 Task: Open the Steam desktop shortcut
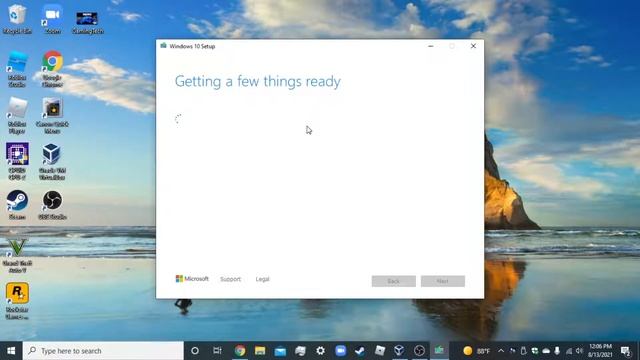pos(17,205)
